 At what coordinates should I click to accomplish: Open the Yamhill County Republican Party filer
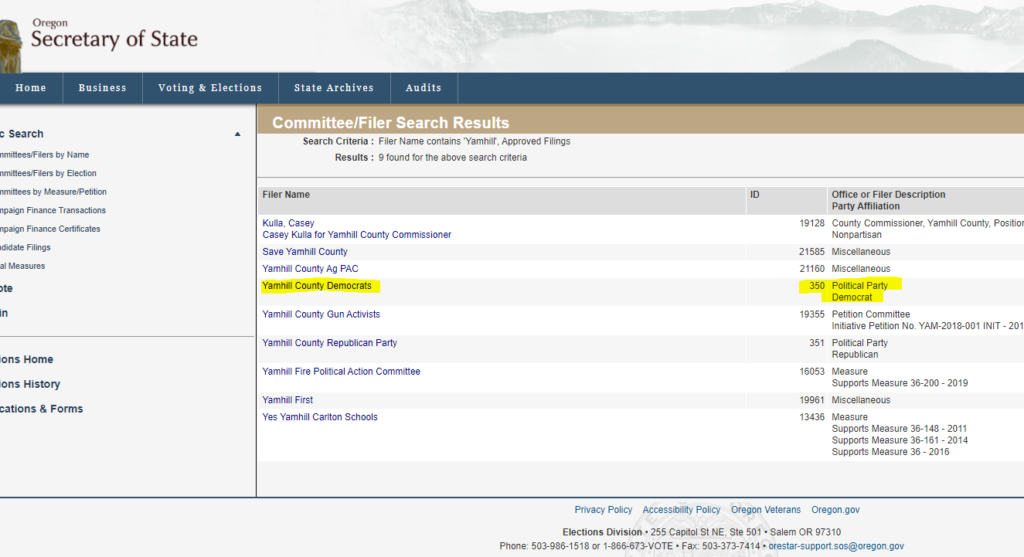pos(330,343)
